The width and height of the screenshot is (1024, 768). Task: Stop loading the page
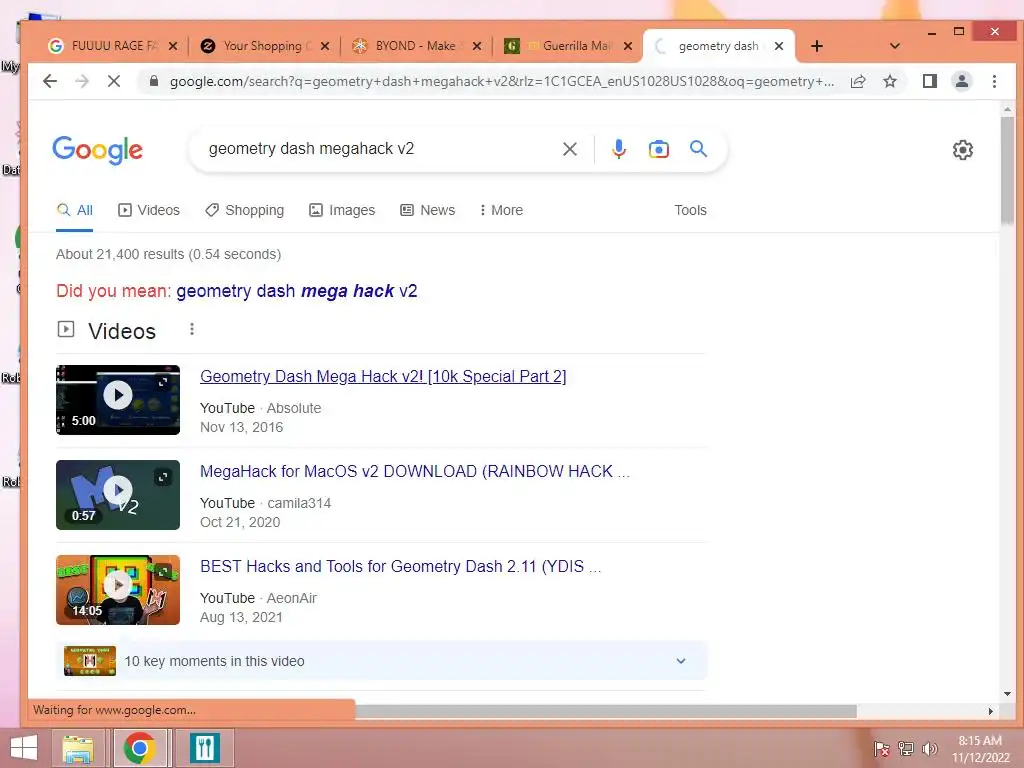click(114, 81)
